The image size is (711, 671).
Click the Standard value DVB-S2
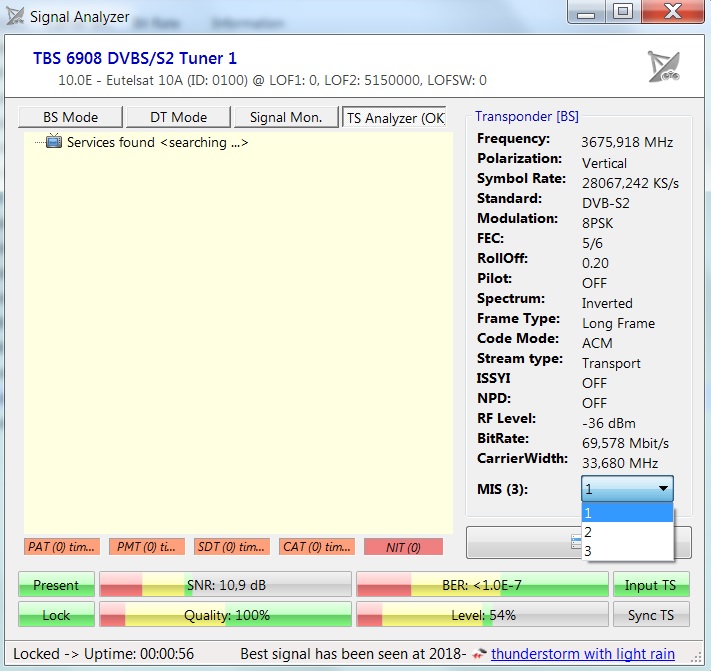pos(606,203)
